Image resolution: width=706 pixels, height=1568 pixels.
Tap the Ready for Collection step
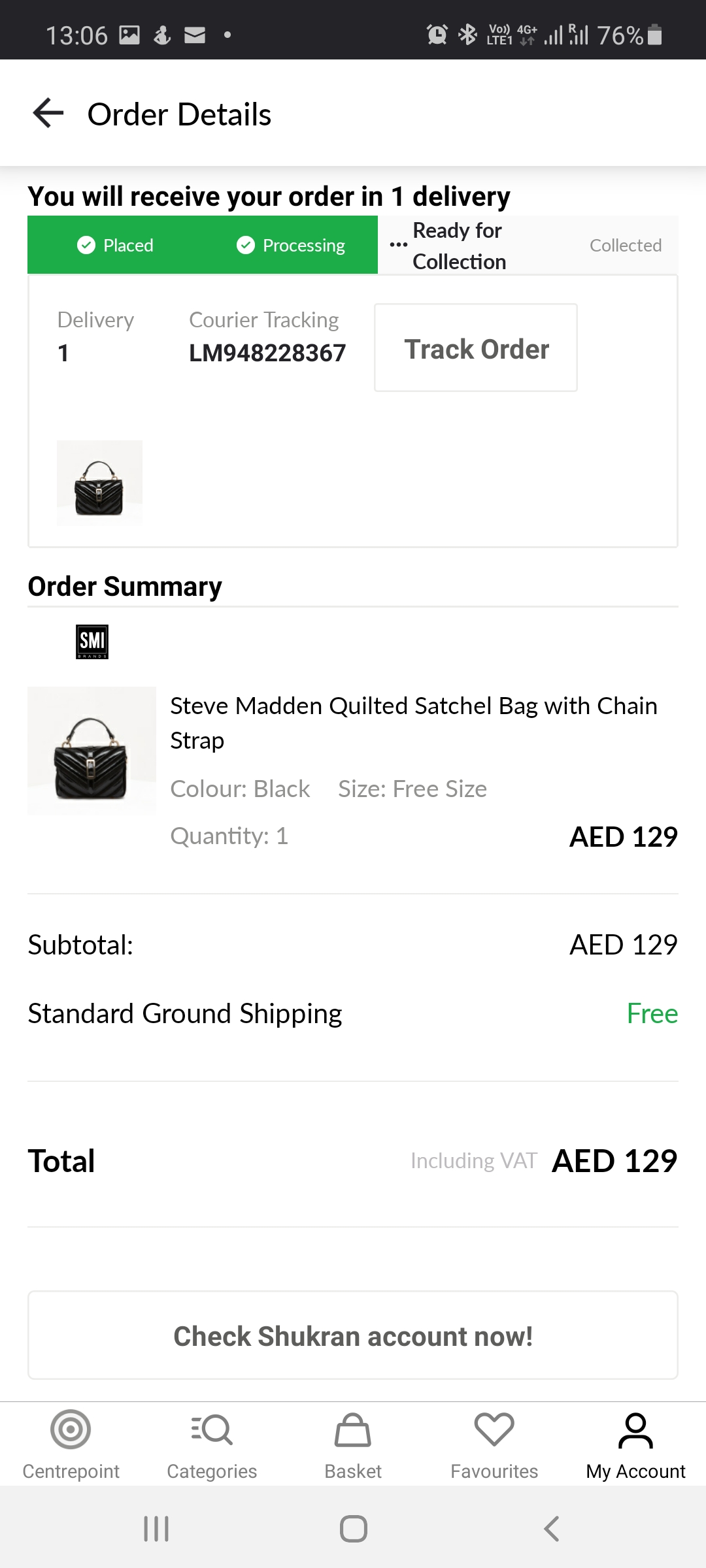coord(458,246)
